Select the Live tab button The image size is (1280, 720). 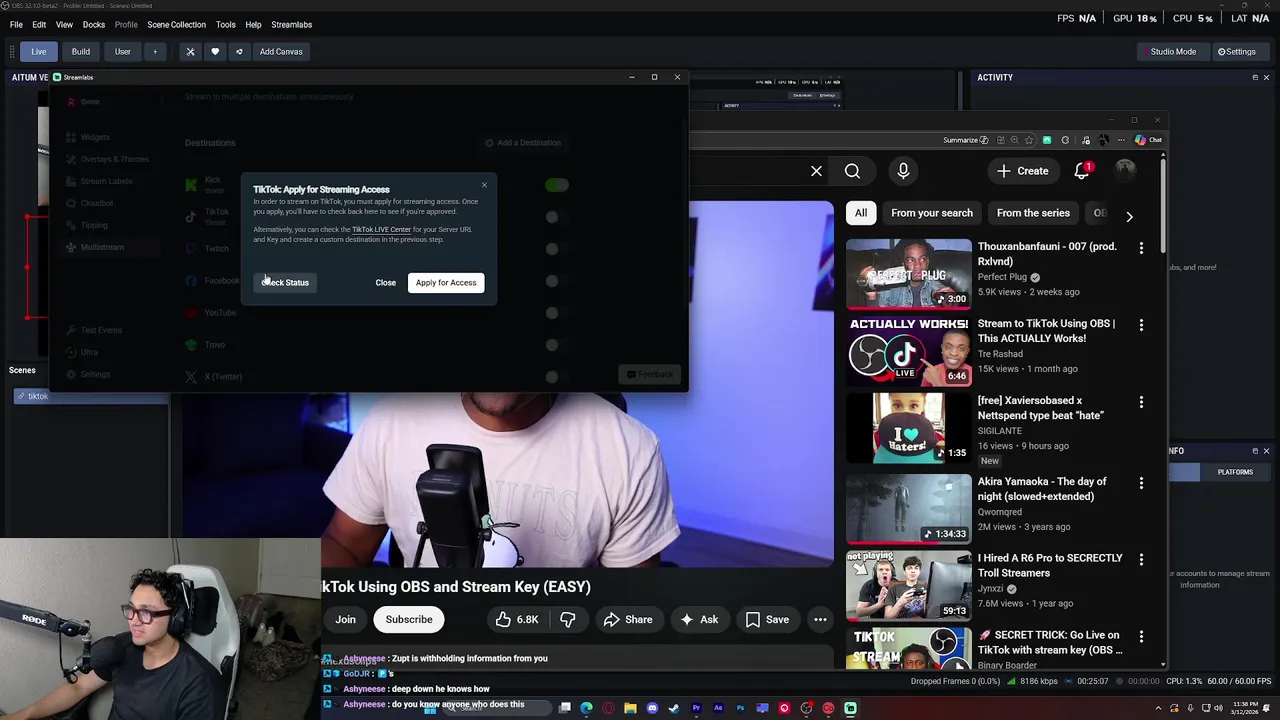[38, 52]
